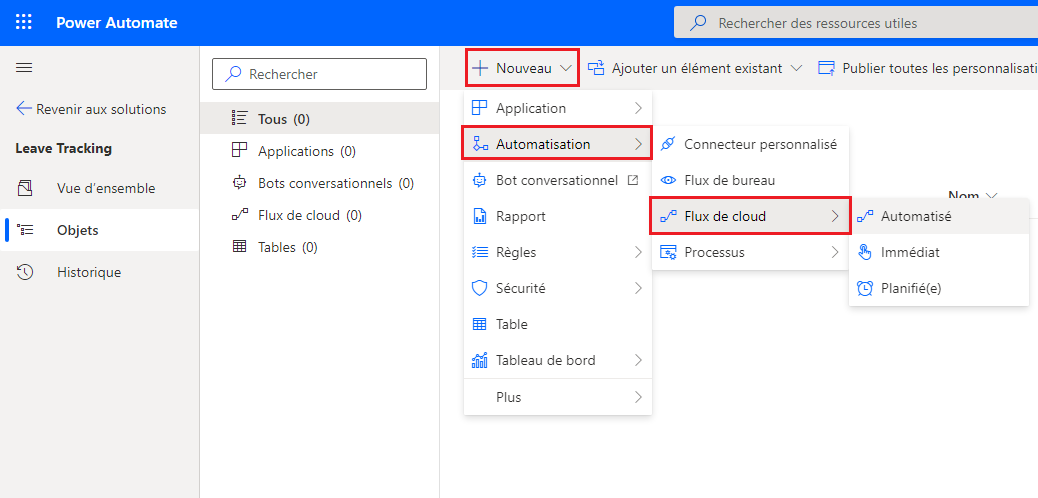Click the Immédiat hand-tap icon

(x=865, y=252)
